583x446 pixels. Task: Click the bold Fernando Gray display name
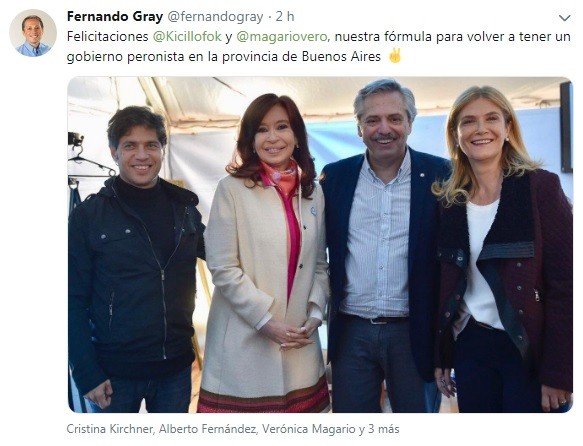point(115,17)
